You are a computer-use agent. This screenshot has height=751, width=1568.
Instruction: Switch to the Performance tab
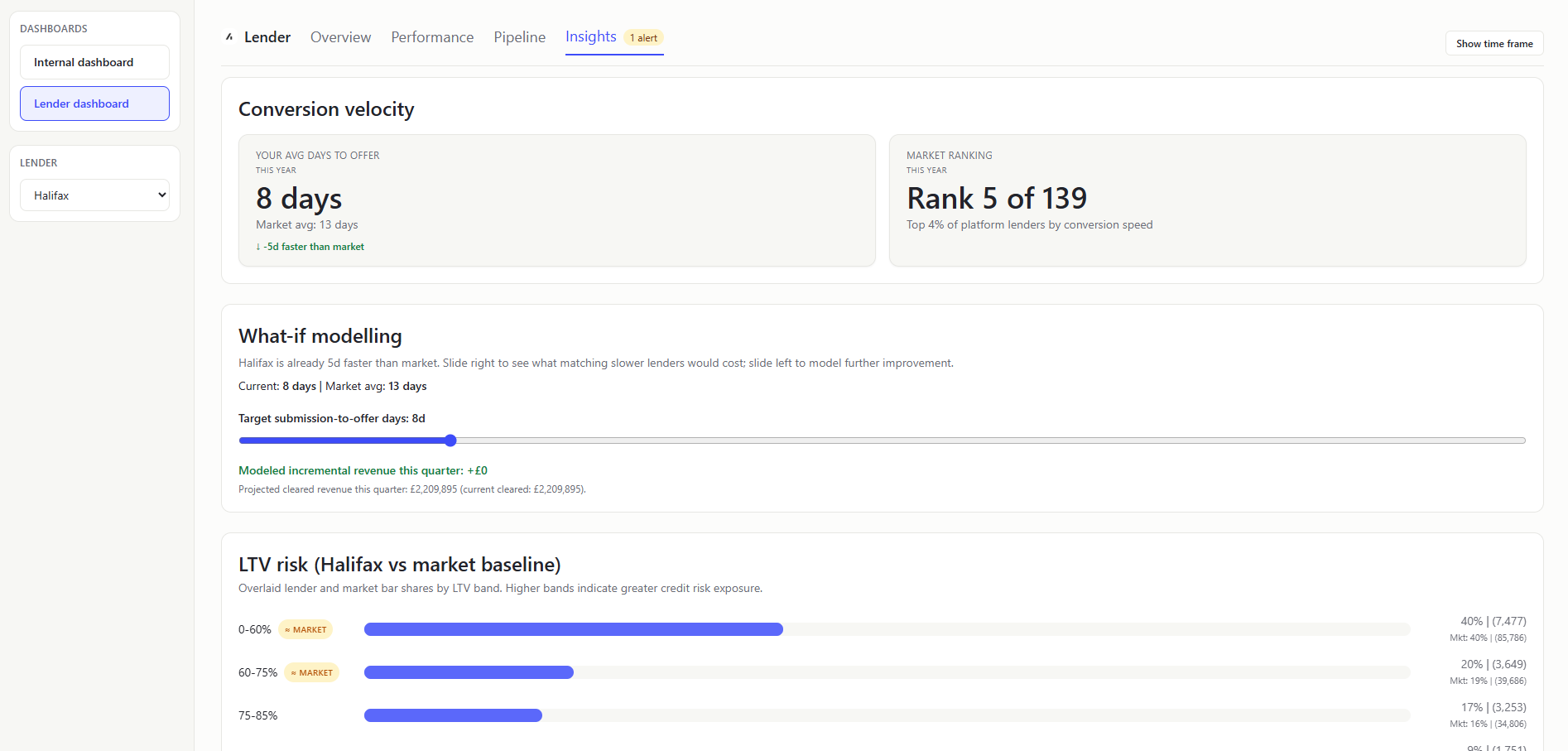(431, 36)
